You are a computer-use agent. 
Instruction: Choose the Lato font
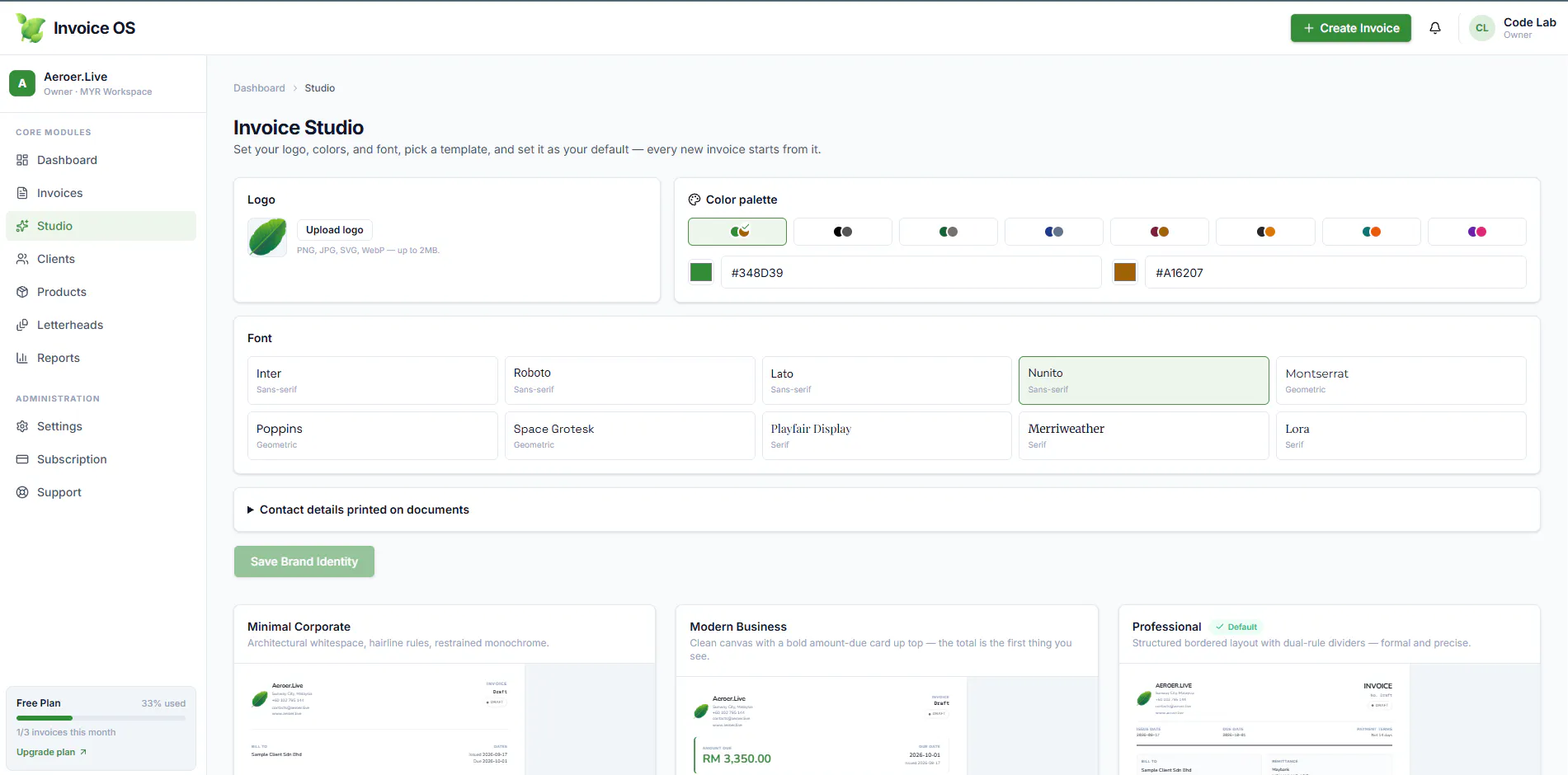tap(887, 380)
